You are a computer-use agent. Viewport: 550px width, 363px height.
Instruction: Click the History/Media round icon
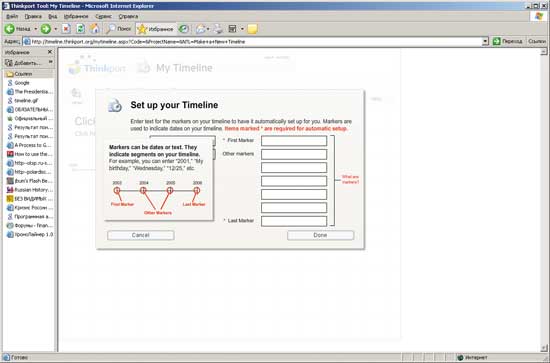click(x=184, y=29)
